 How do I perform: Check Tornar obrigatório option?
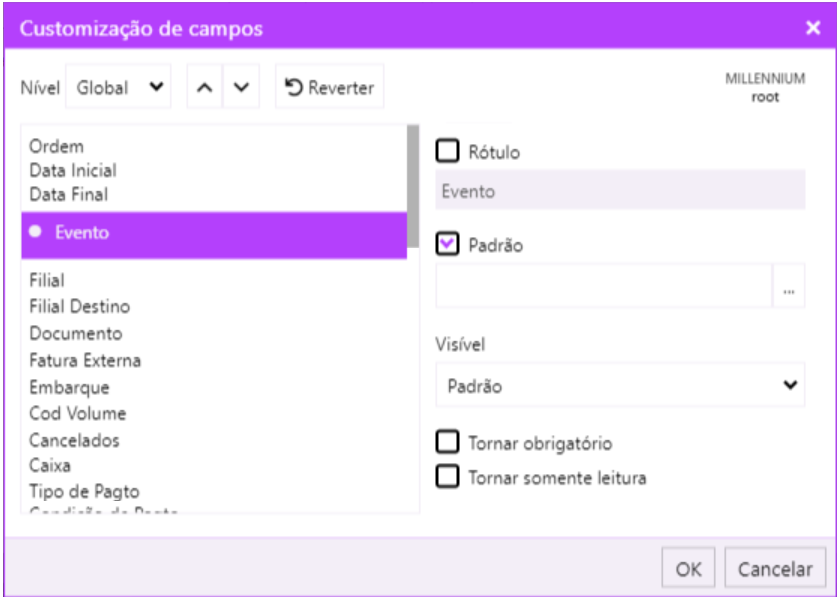click(x=448, y=442)
